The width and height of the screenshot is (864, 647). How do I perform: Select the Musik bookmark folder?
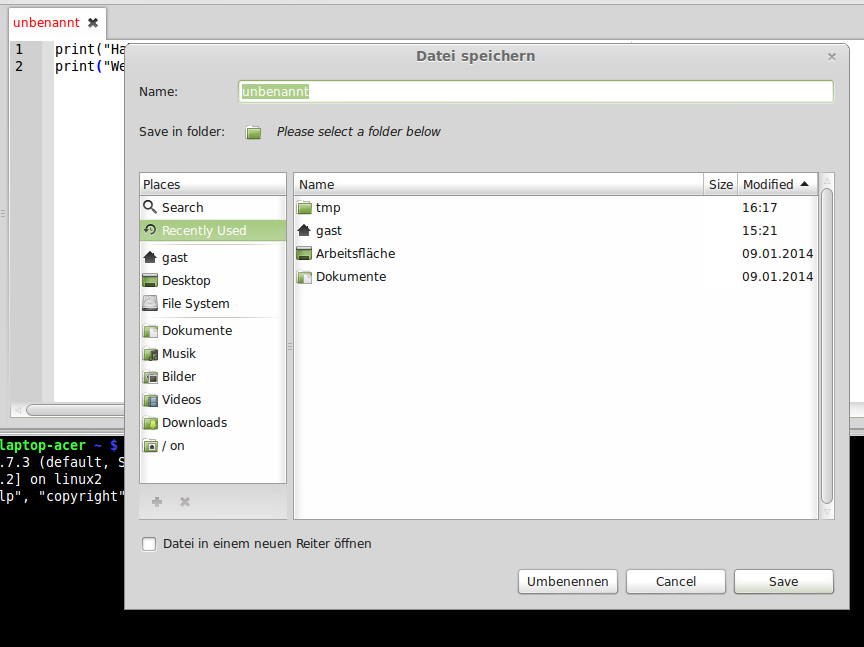(x=178, y=353)
